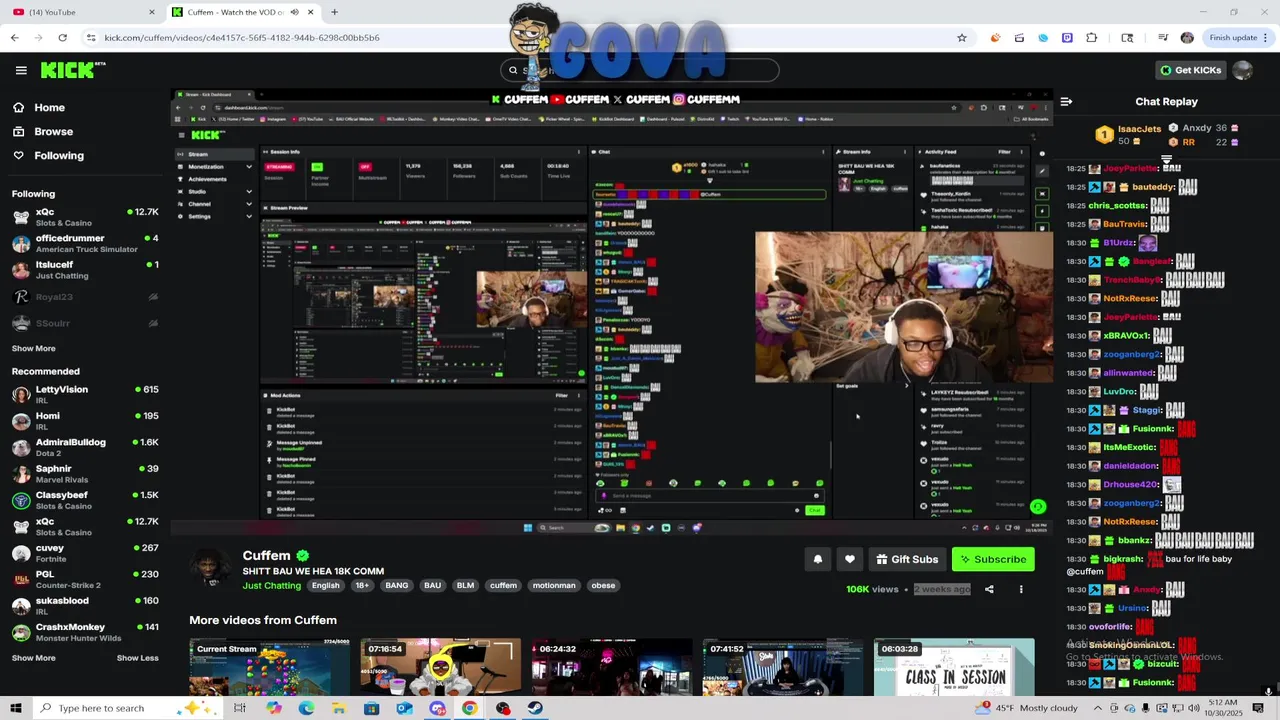Image resolution: width=1280 pixels, height=720 pixels.
Task: Click bigkrash username in chat replay
Action: coord(1123,559)
